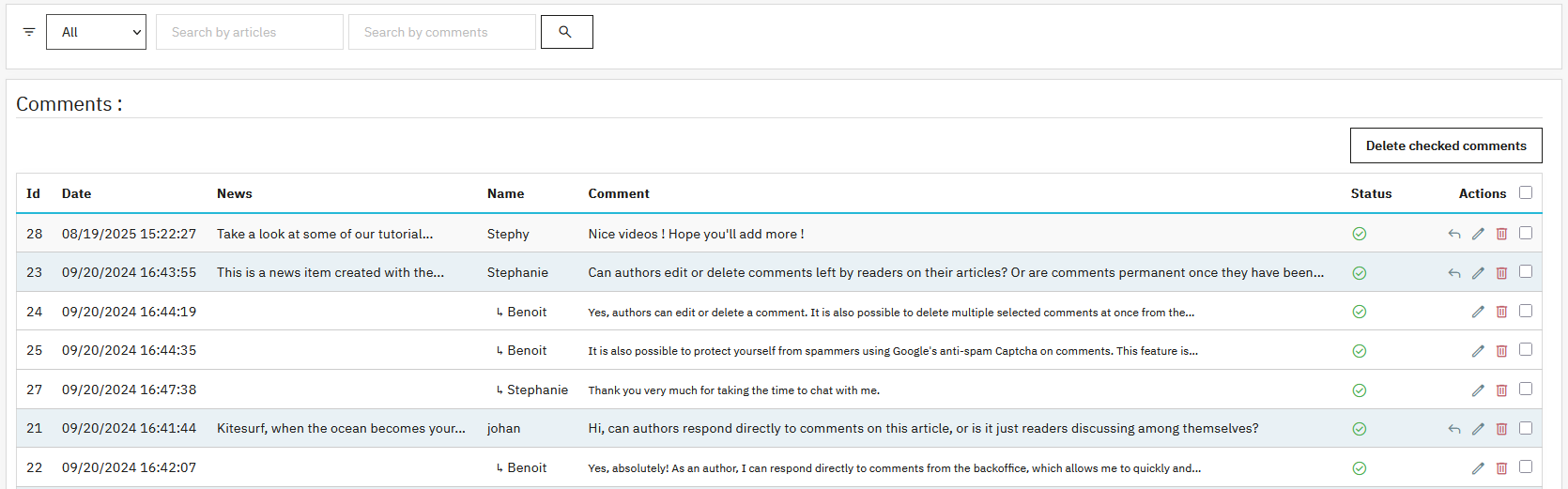The width and height of the screenshot is (1568, 489).
Task: Click date '09/20/2024 16:47:38'
Action: pos(130,390)
